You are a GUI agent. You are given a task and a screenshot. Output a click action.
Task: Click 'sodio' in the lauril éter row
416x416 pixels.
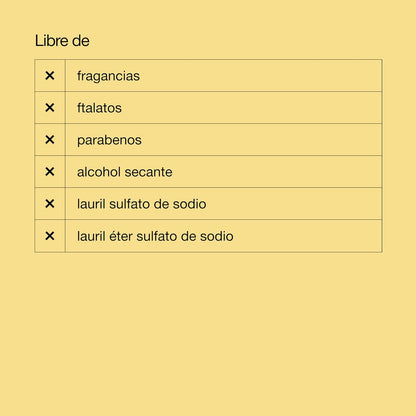[217, 236]
